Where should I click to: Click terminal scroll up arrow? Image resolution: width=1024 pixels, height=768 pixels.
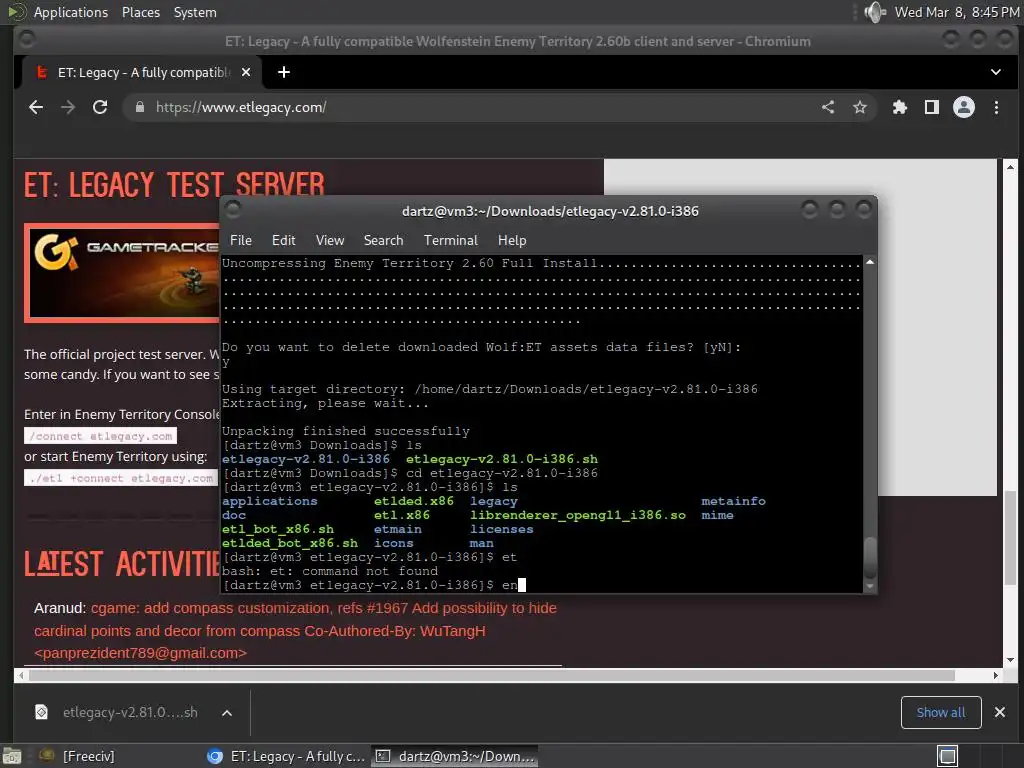[x=870, y=262]
